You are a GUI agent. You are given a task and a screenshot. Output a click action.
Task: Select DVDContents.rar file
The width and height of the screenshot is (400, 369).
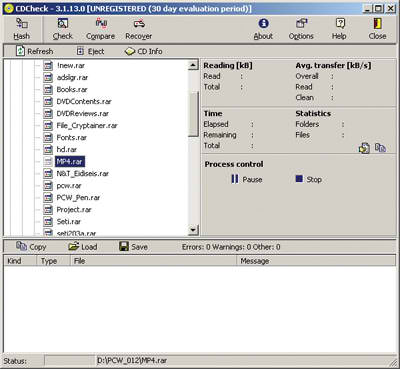84,102
